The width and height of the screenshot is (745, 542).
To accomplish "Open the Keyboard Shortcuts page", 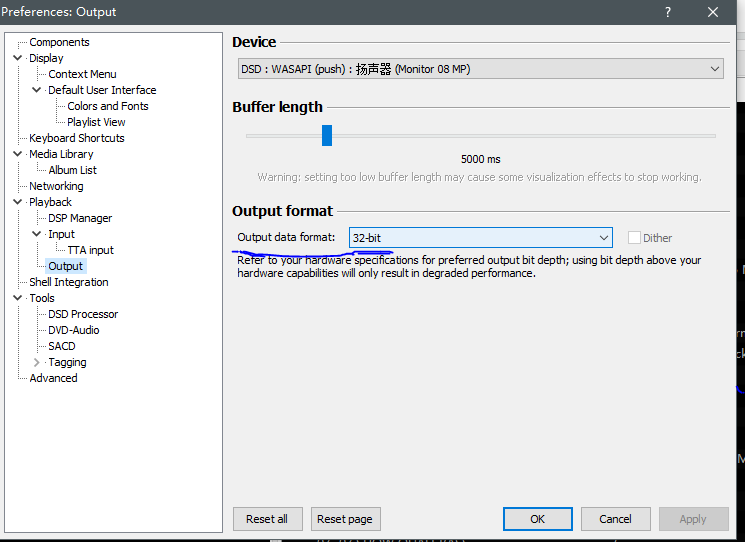I will tap(77, 138).
